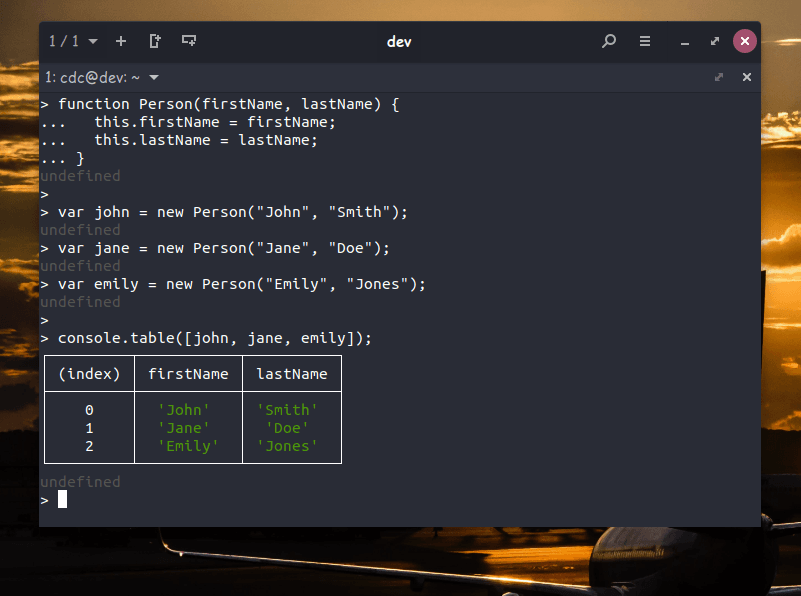Image resolution: width=801 pixels, height=596 pixels.
Task: Click the 'John' table cell
Action: coord(184,410)
